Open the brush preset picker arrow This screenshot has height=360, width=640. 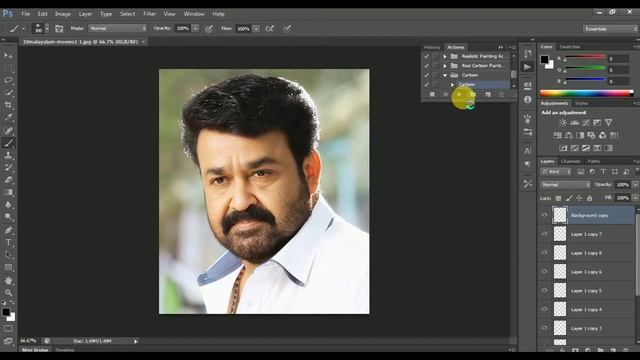(47, 29)
